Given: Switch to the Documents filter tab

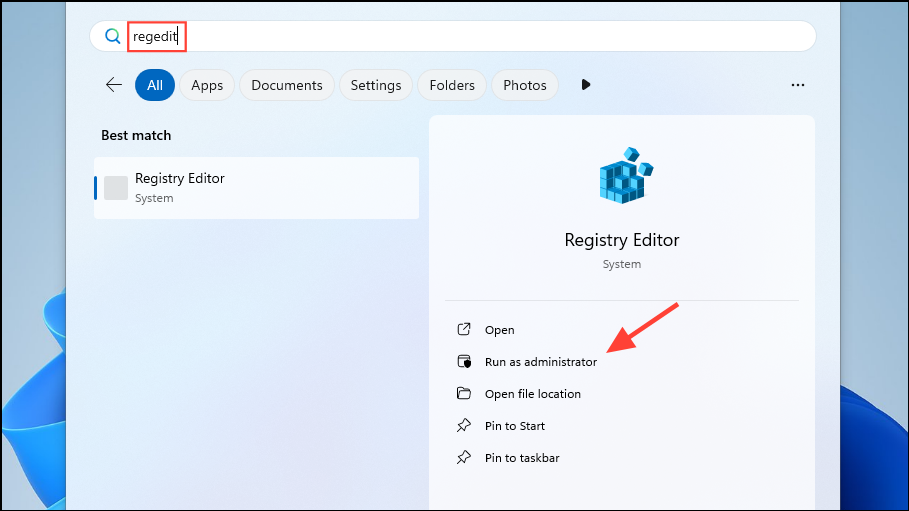Looking at the screenshot, I should (287, 85).
